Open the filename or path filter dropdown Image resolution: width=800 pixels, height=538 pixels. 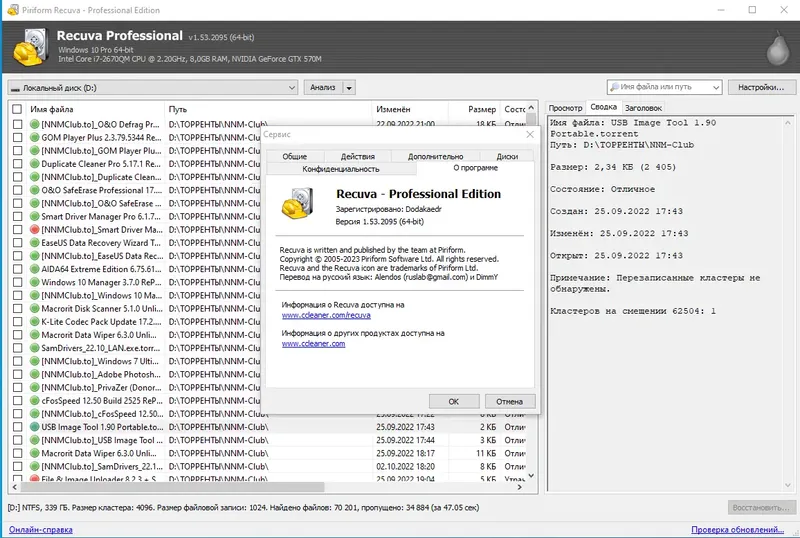[716, 87]
